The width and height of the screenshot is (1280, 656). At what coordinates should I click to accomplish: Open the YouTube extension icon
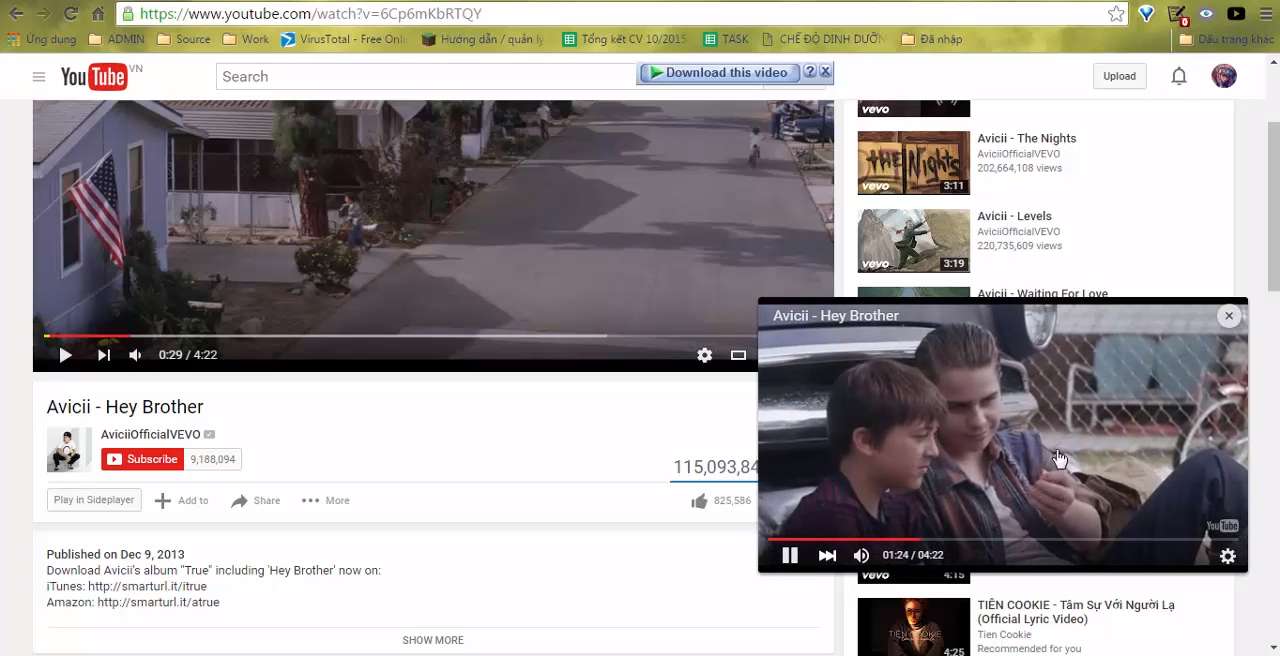(x=1236, y=13)
